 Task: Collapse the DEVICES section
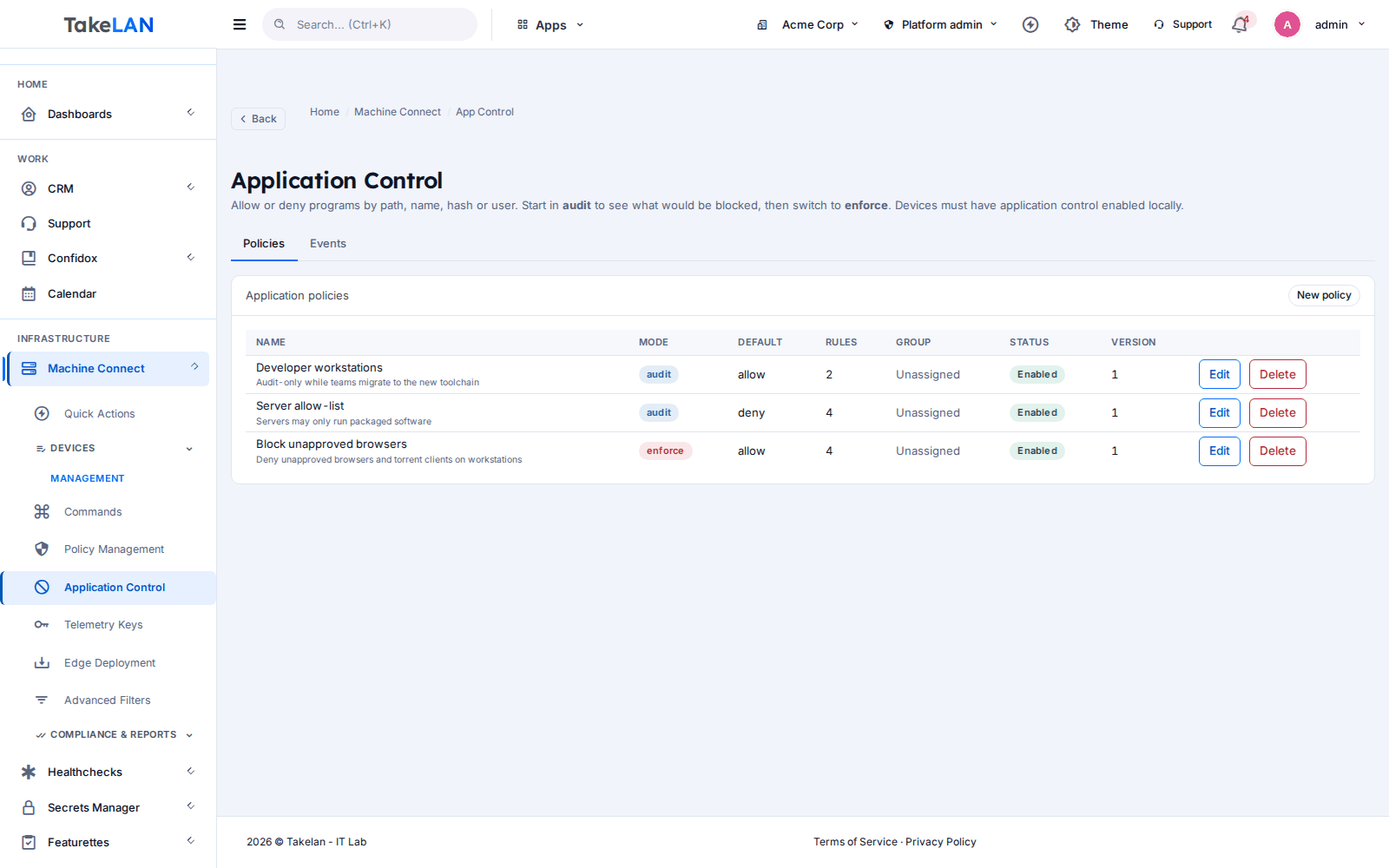(114, 448)
